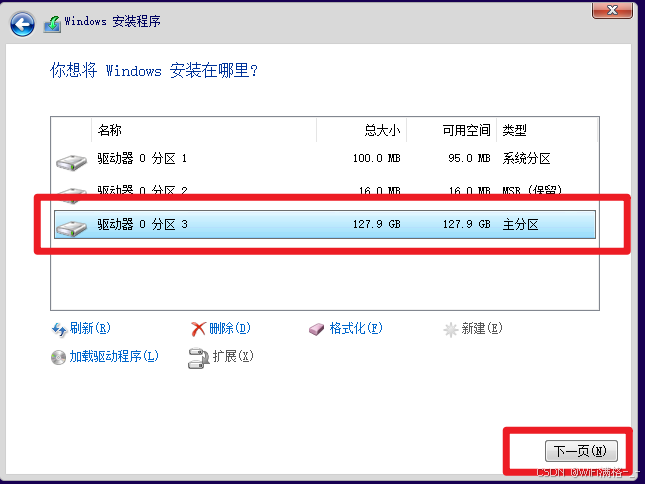Go back using the blue arrow button
The width and height of the screenshot is (645, 484).
click(22, 24)
